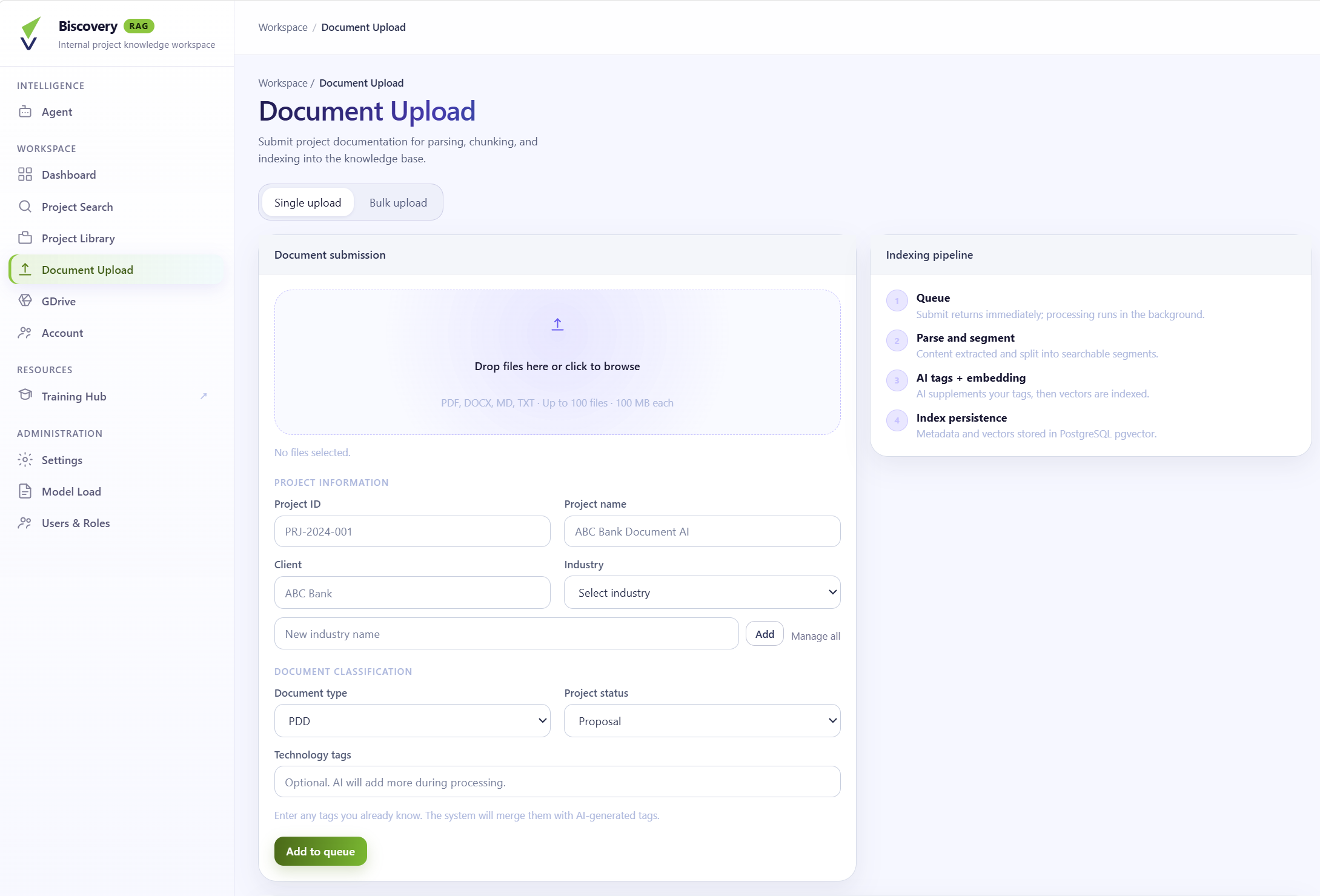
Task: Focus the Client input field
Action: (x=412, y=592)
